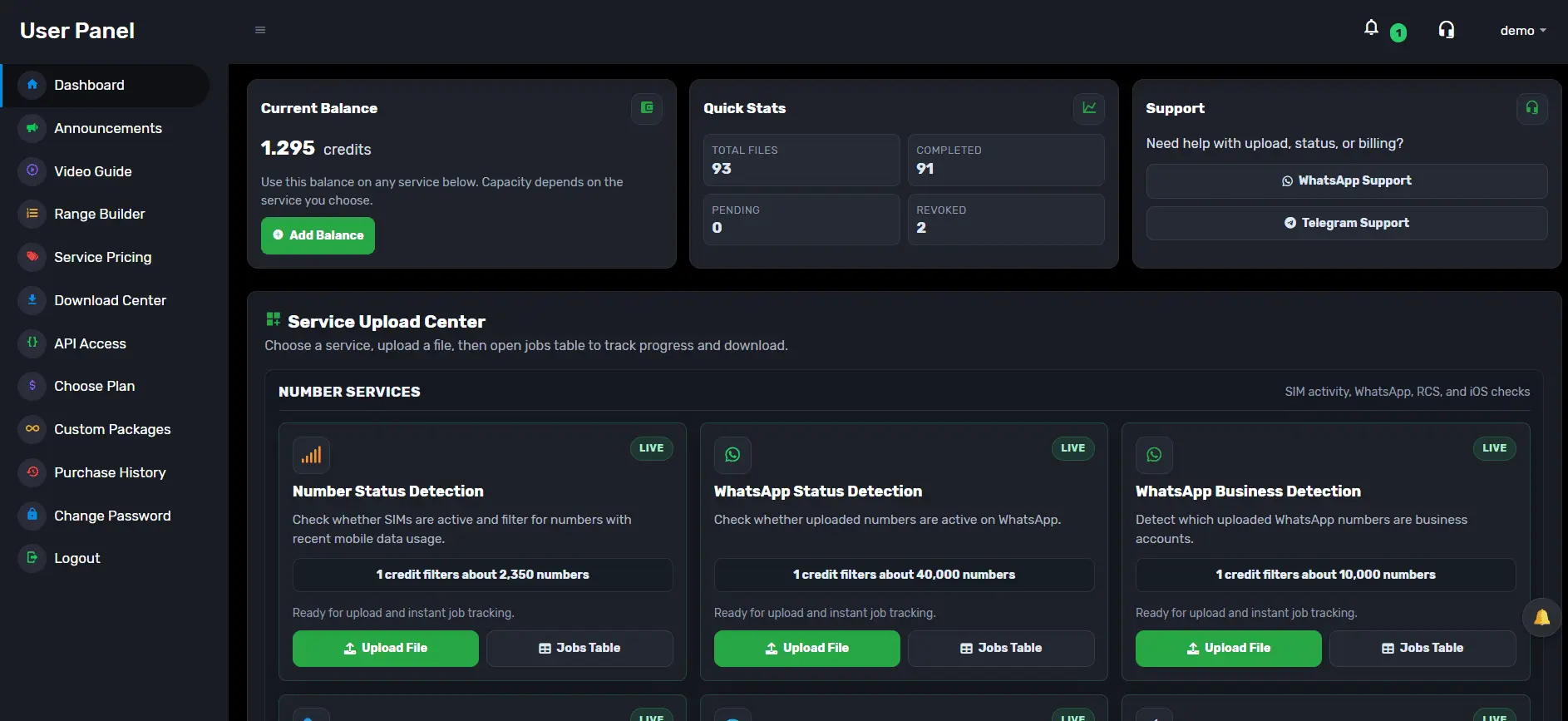Click the Purchase History clock icon
This screenshot has width=1568, height=721.
pyautogui.click(x=32, y=472)
